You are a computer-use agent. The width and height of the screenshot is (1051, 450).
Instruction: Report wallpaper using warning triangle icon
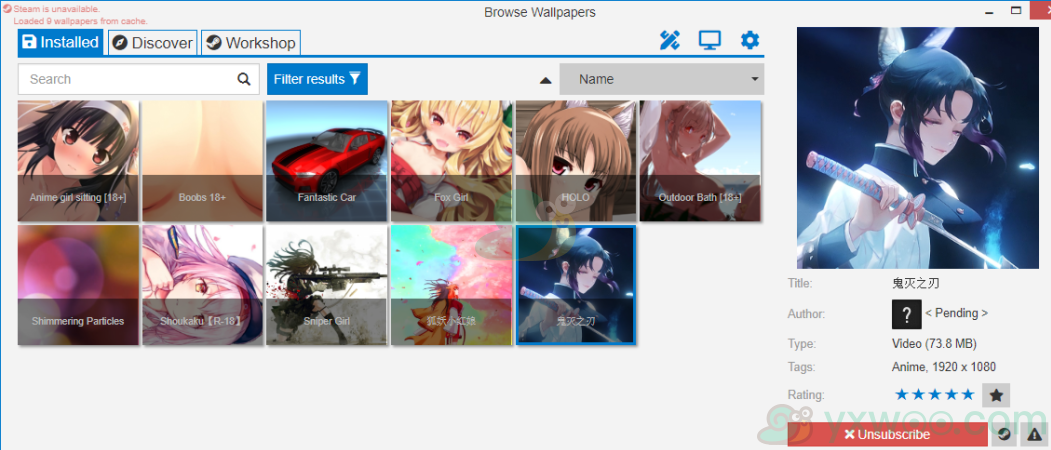tap(1035, 435)
